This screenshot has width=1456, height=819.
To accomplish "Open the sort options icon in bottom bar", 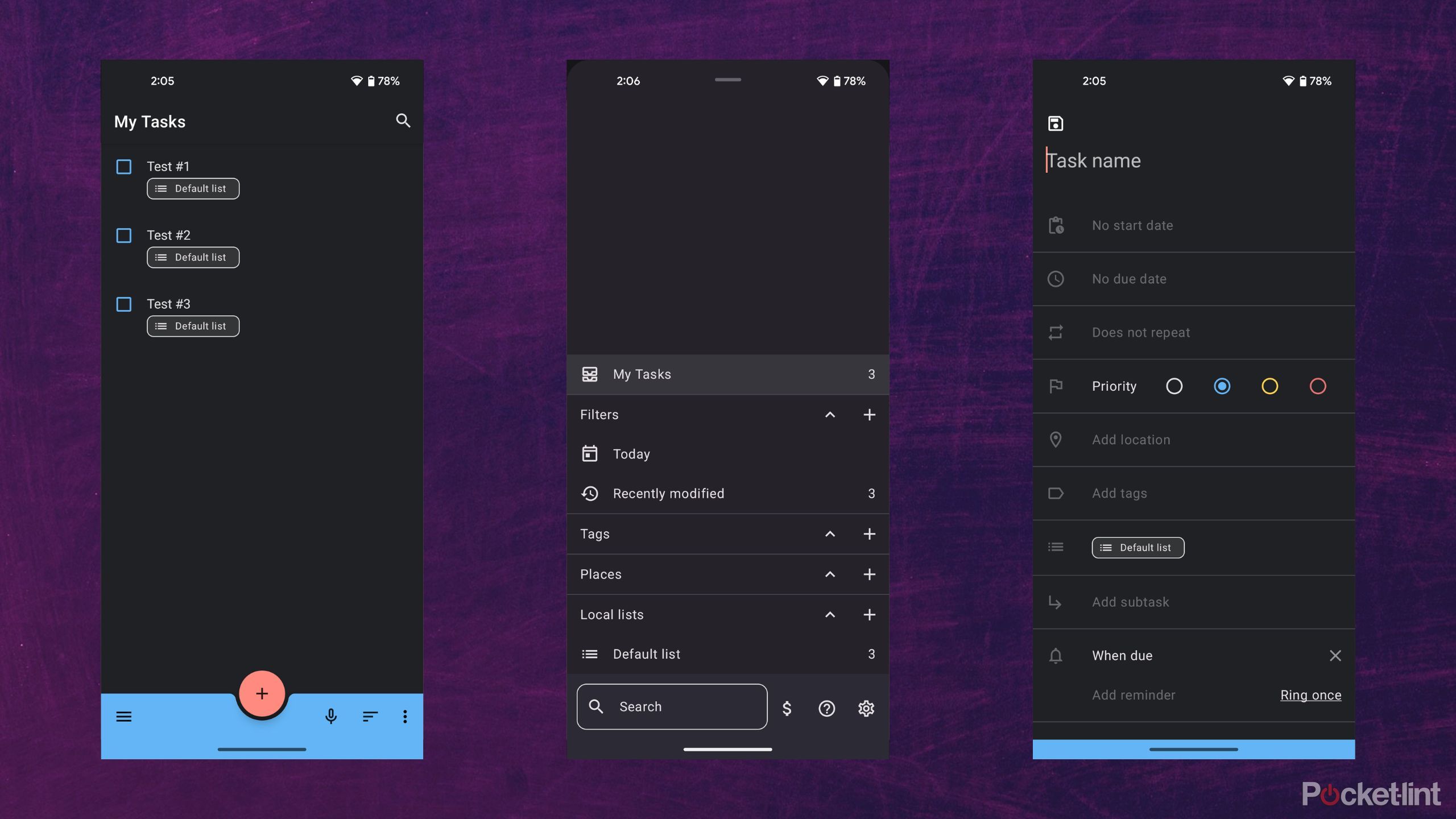I will coord(370,716).
